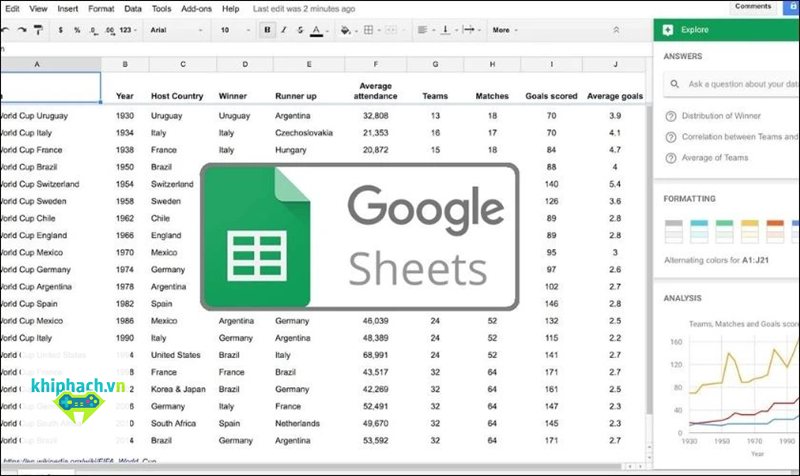The width and height of the screenshot is (800, 476).
Task: Open the More toolbar dropdown
Action: [x=505, y=30]
